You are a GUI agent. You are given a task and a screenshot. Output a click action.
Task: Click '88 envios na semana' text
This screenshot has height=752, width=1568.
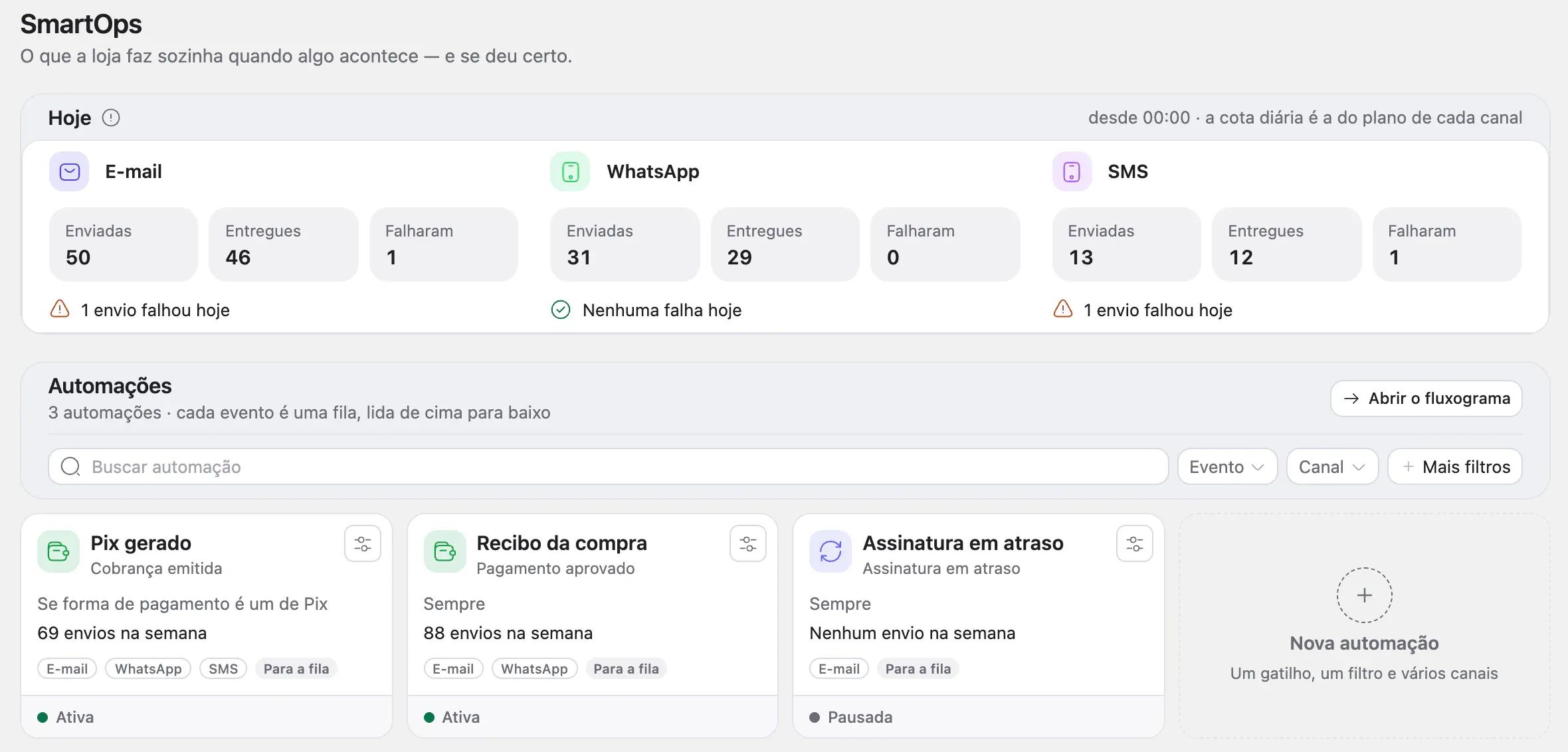point(508,633)
